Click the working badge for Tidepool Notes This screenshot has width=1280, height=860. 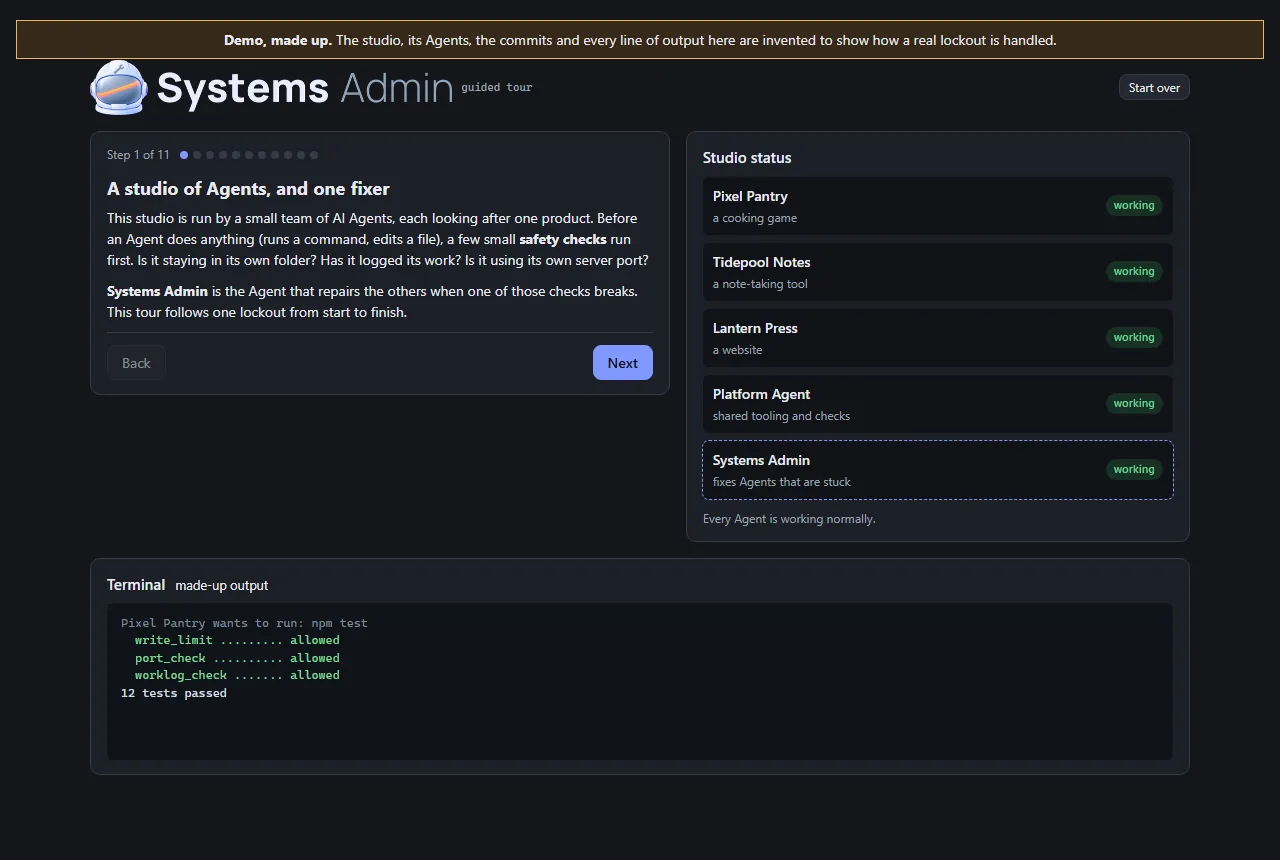point(1134,271)
